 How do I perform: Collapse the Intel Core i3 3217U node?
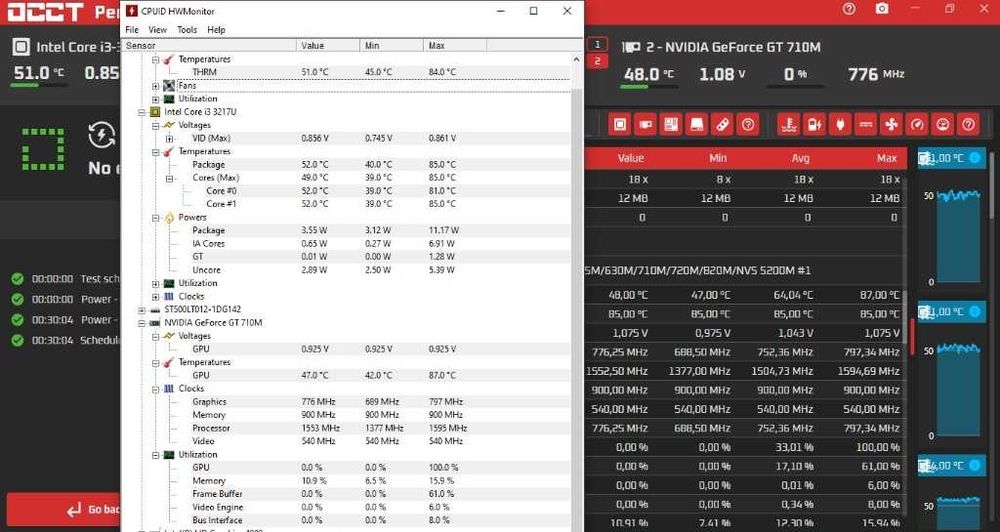point(141,112)
